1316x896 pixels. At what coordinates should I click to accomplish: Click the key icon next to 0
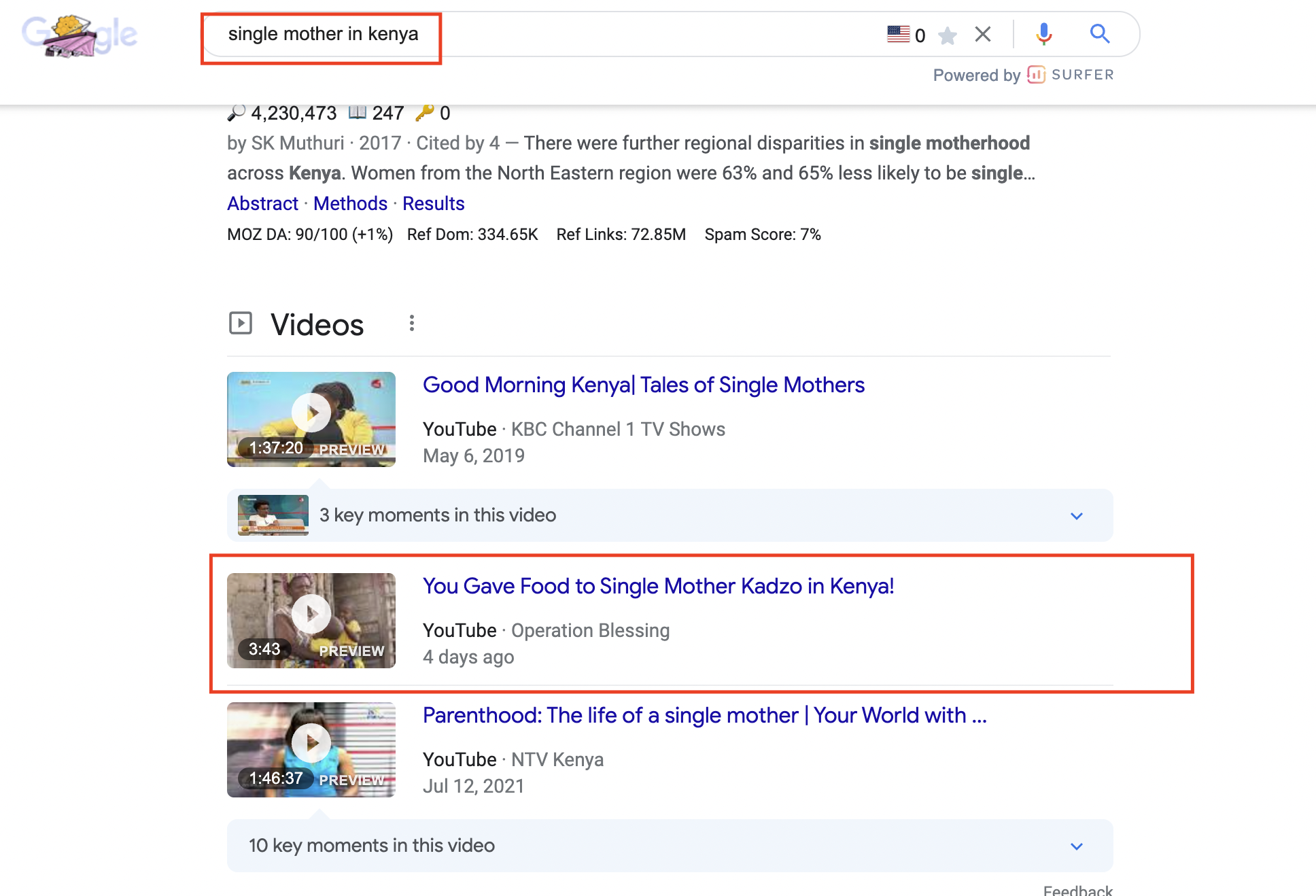pos(424,112)
